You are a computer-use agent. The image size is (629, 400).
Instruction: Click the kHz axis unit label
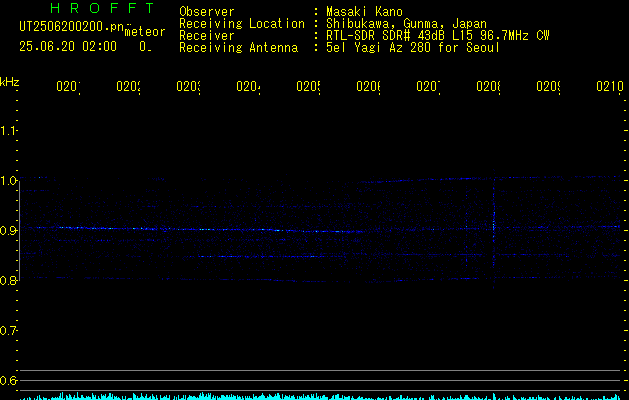click(x=10, y=82)
